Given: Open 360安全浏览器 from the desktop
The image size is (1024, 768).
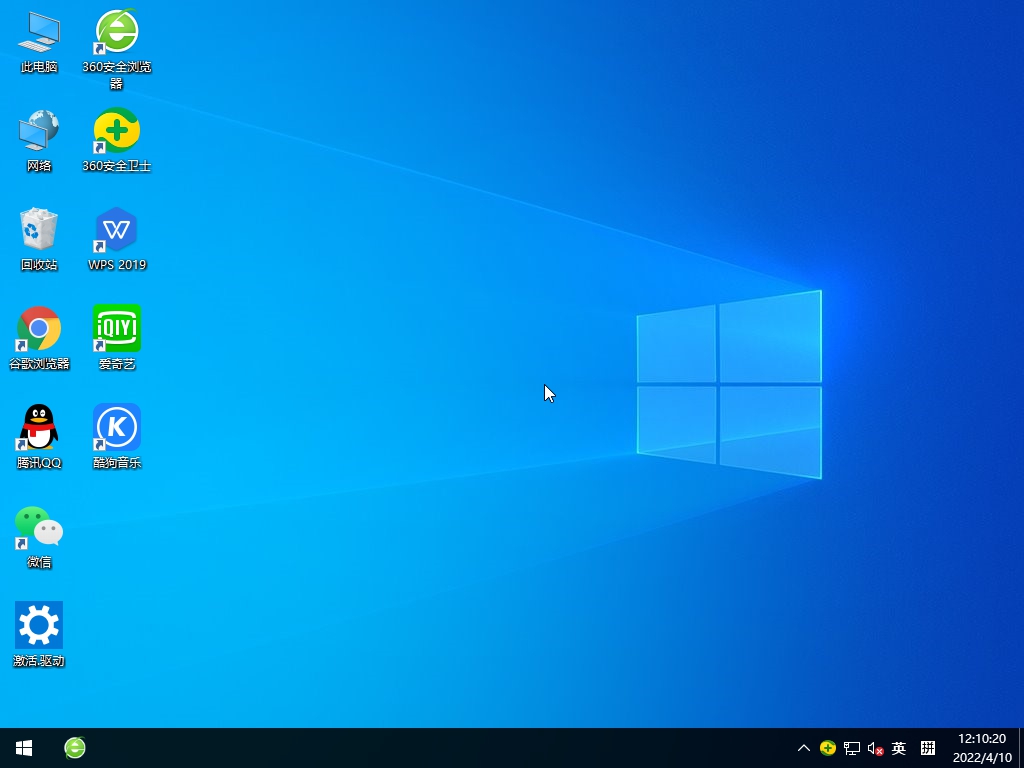Looking at the screenshot, I should pyautogui.click(x=117, y=32).
